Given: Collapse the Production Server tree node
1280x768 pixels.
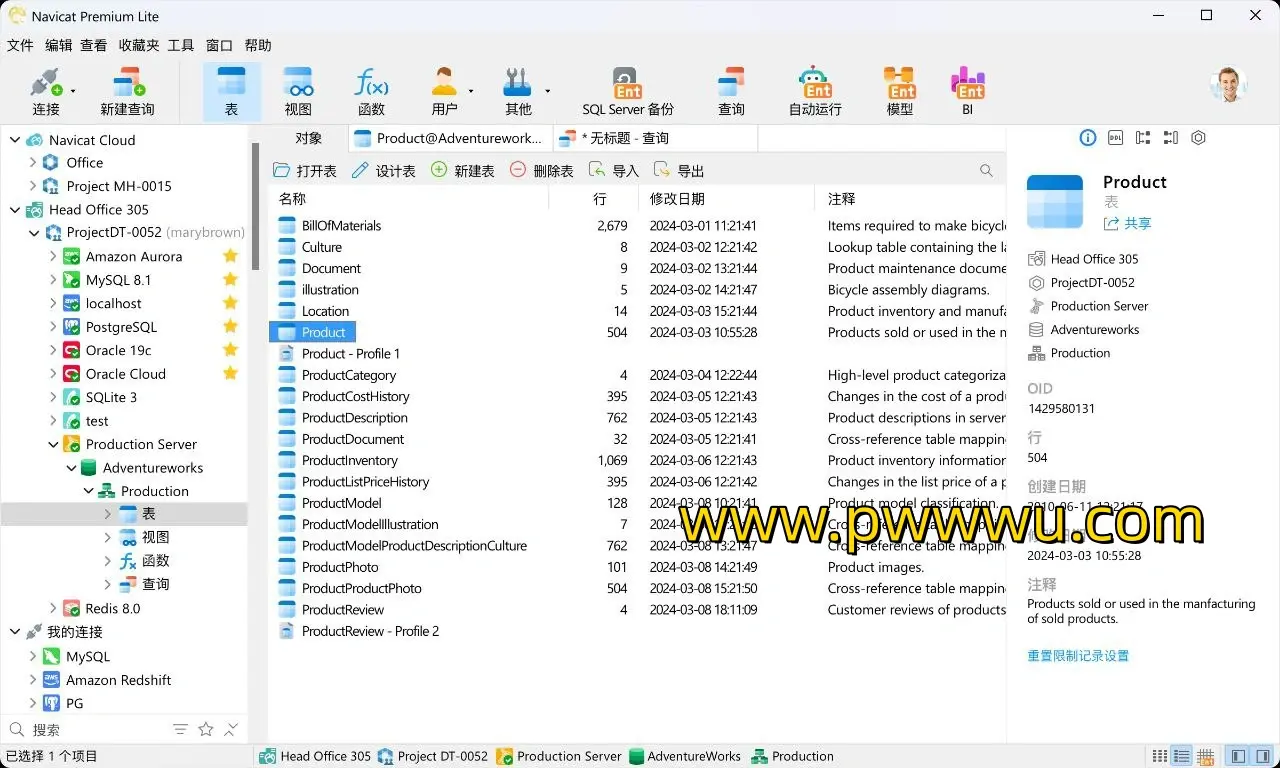Looking at the screenshot, I should pos(54,444).
